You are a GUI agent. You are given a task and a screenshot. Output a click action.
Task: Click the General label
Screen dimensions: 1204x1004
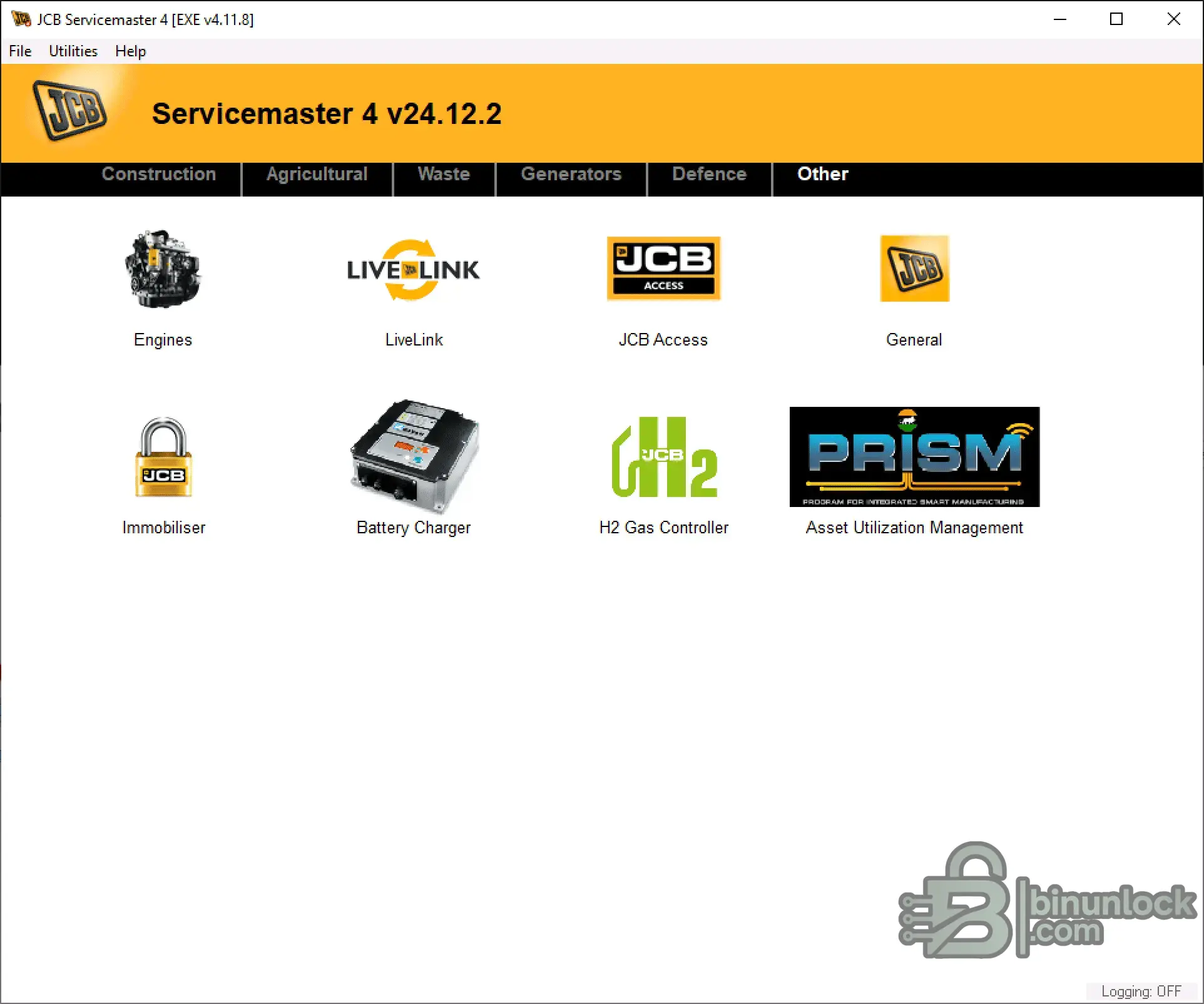pos(914,340)
